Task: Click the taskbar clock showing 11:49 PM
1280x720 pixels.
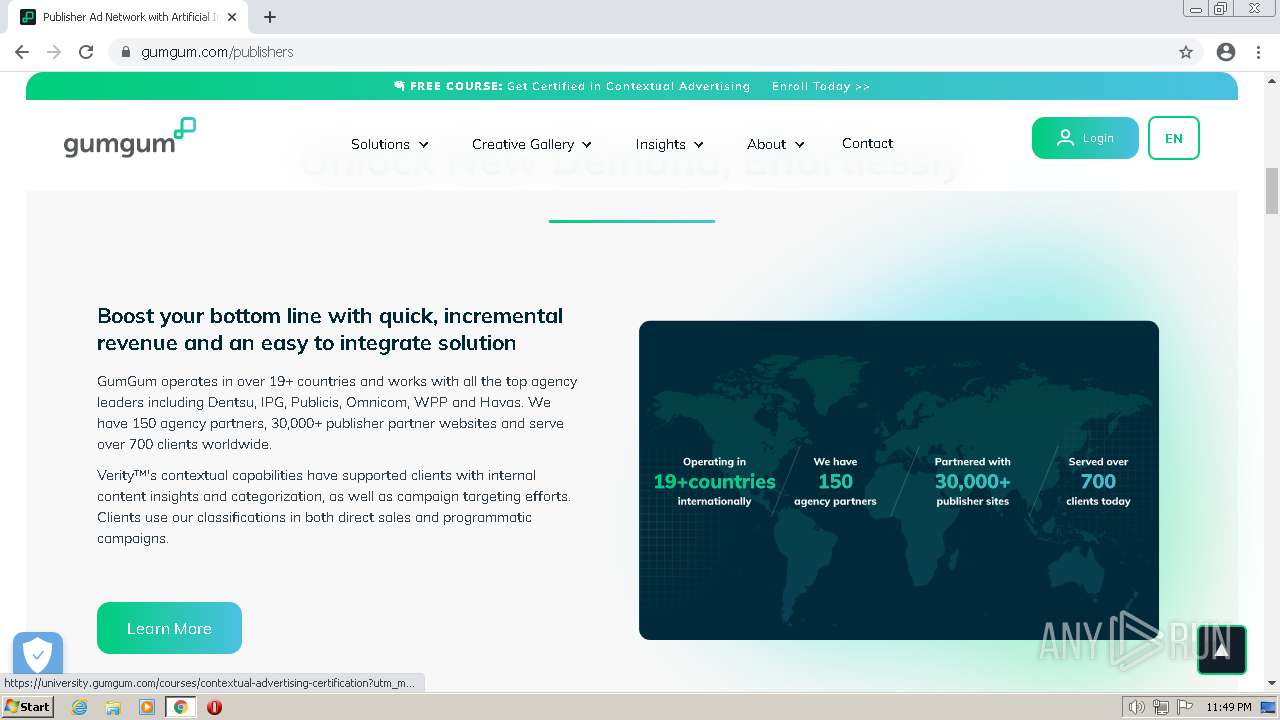Action: click(1228, 707)
